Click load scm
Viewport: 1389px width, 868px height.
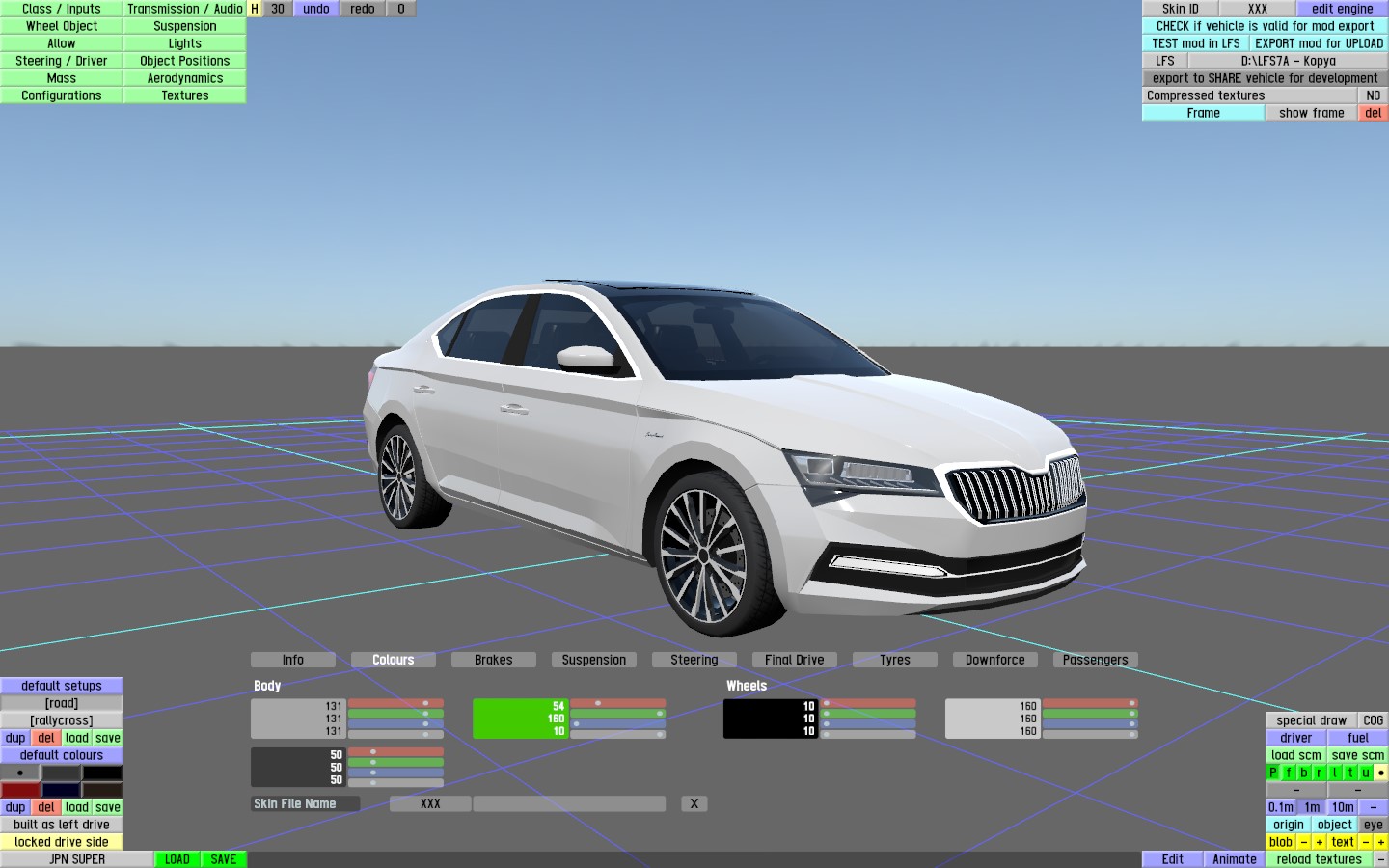(x=1296, y=755)
